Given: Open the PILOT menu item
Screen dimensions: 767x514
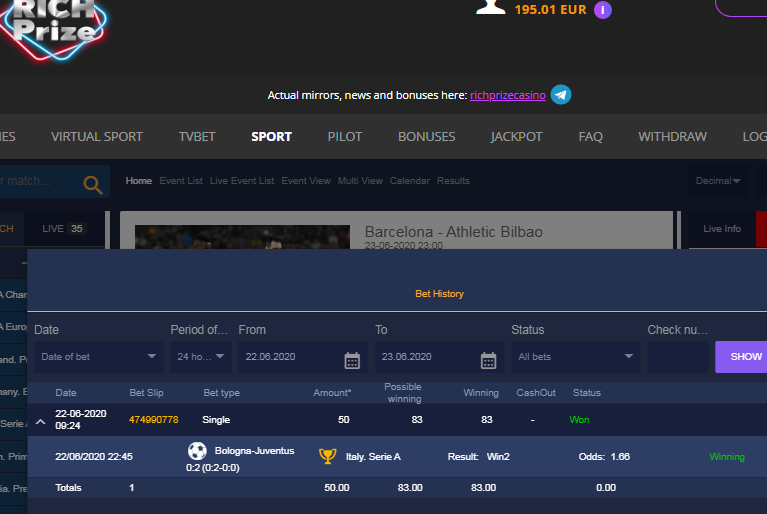Looking at the screenshot, I should click(x=345, y=136).
